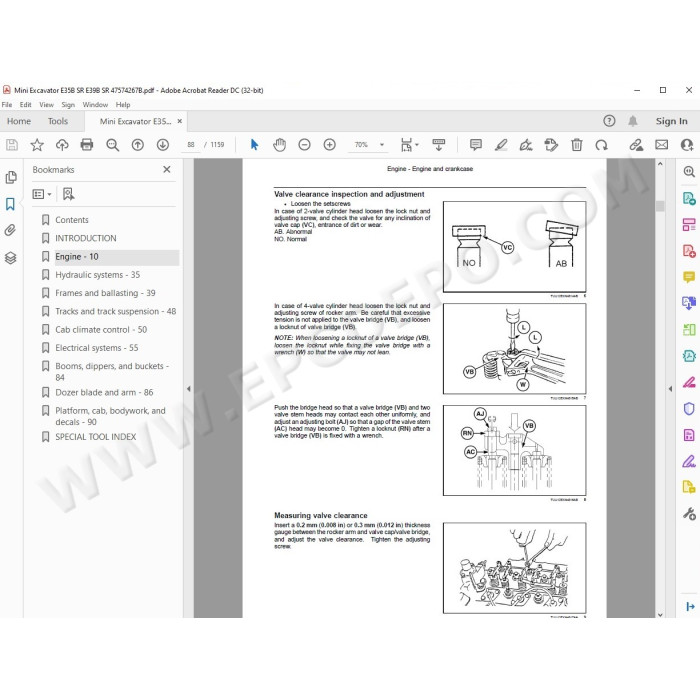Open Dozer blade and arm - 86
Image resolution: width=700 pixels, height=700 pixels.
click(x=104, y=392)
